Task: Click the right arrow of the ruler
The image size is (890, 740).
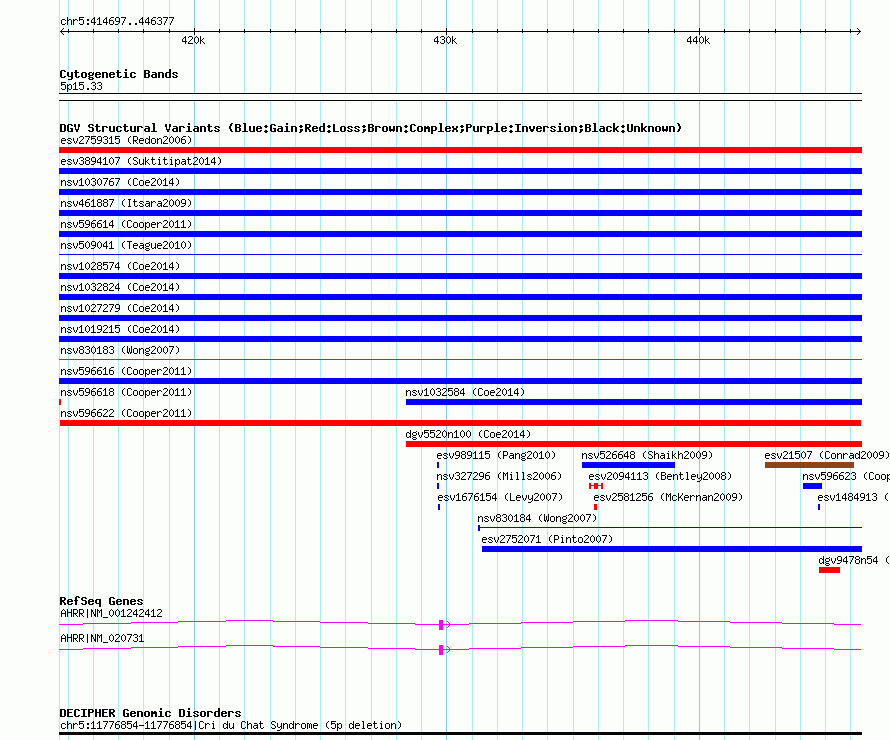Action: (x=858, y=31)
